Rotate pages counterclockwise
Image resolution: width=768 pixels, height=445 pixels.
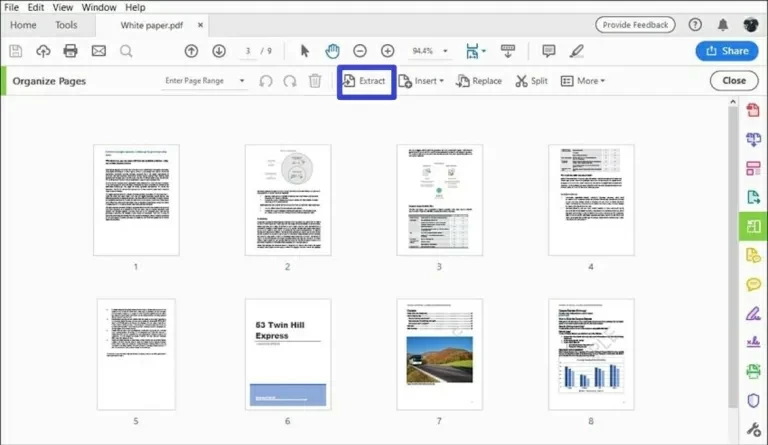pyautogui.click(x=266, y=81)
